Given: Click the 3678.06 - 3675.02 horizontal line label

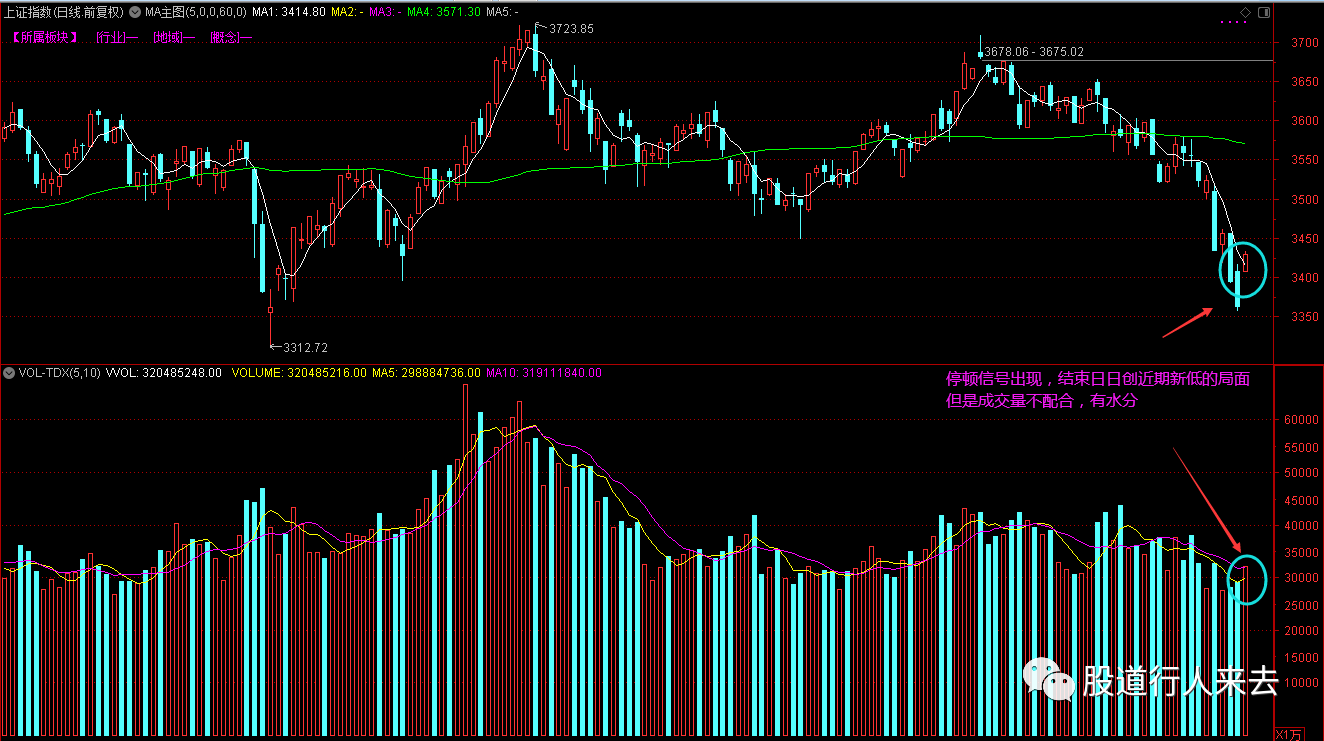Looking at the screenshot, I should [1033, 51].
